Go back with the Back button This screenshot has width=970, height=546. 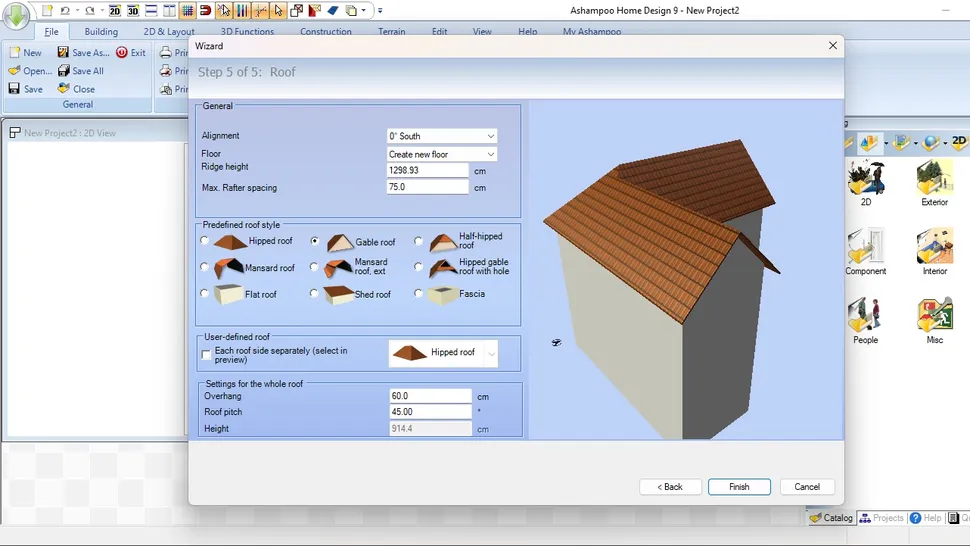tap(670, 487)
